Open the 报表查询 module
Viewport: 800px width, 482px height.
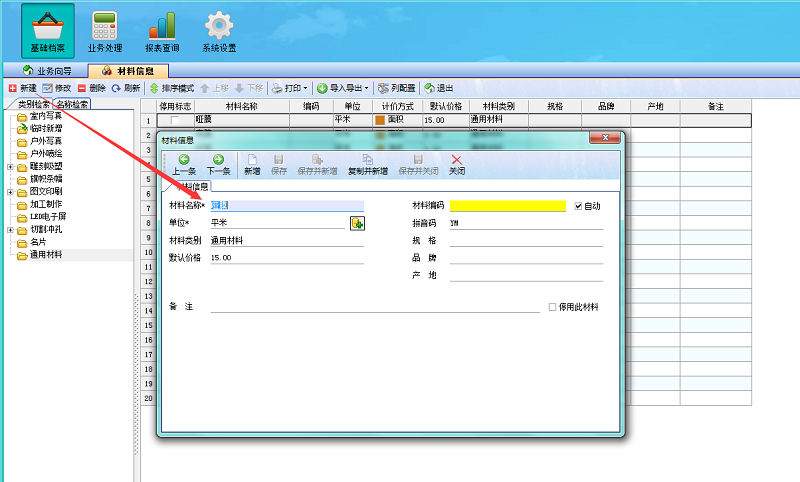(162, 32)
